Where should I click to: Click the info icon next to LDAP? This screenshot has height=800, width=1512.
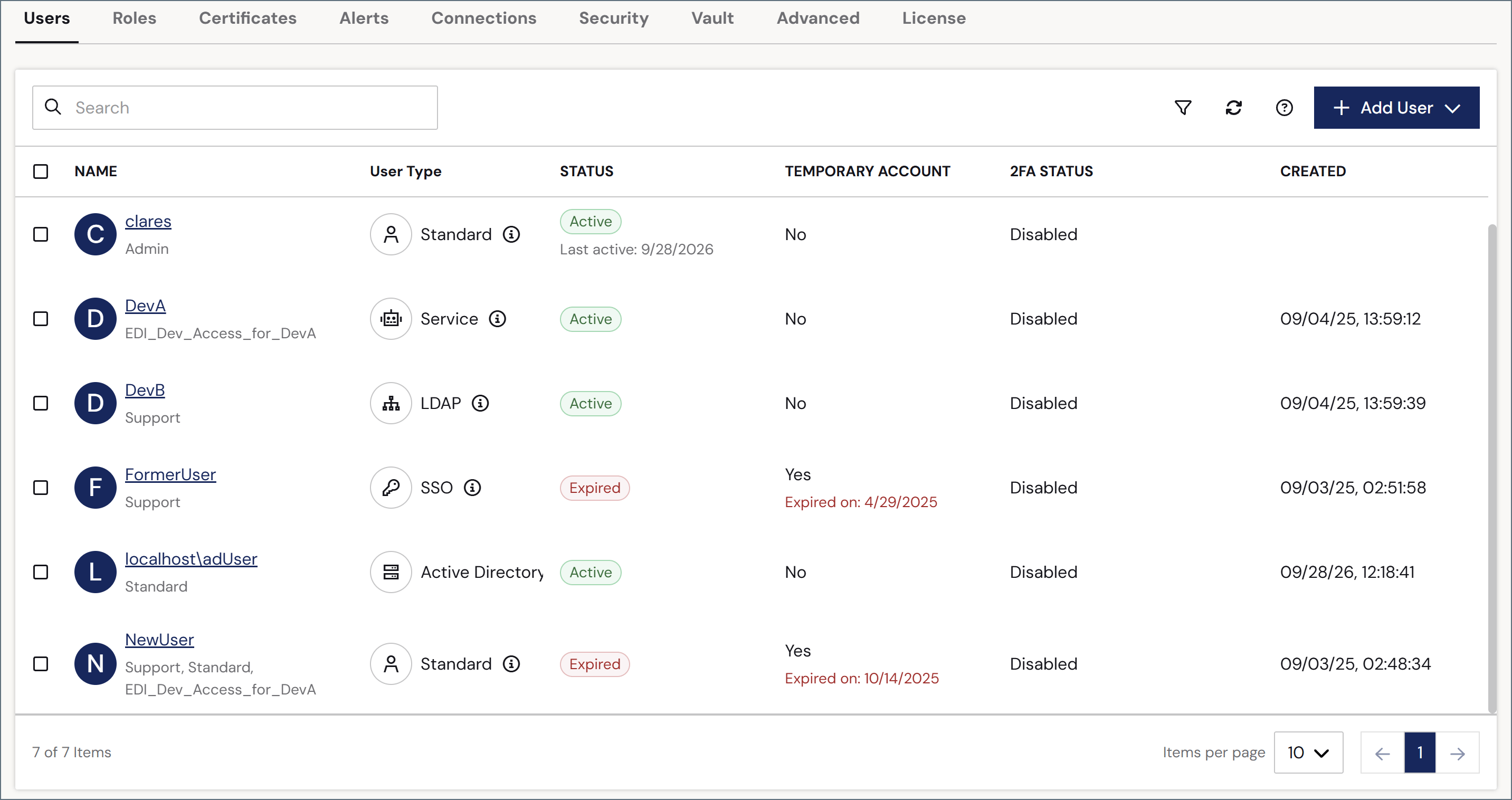(x=480, y=403)
